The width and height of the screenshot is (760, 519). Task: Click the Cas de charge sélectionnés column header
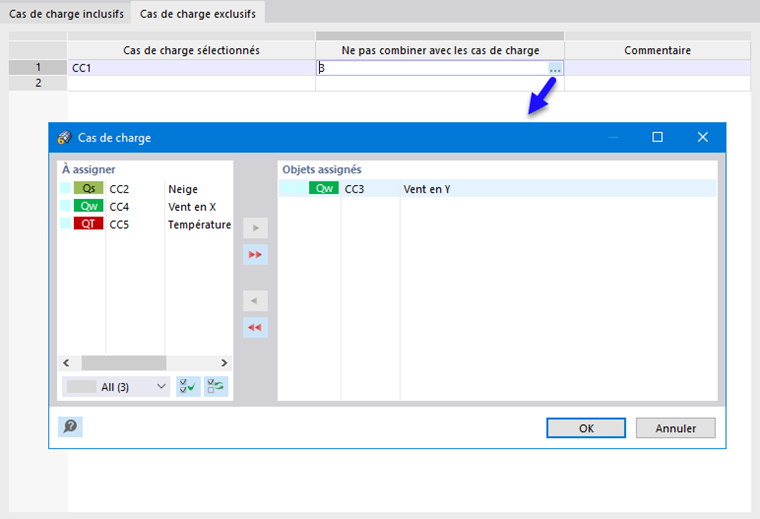click(x=191, y=50)
